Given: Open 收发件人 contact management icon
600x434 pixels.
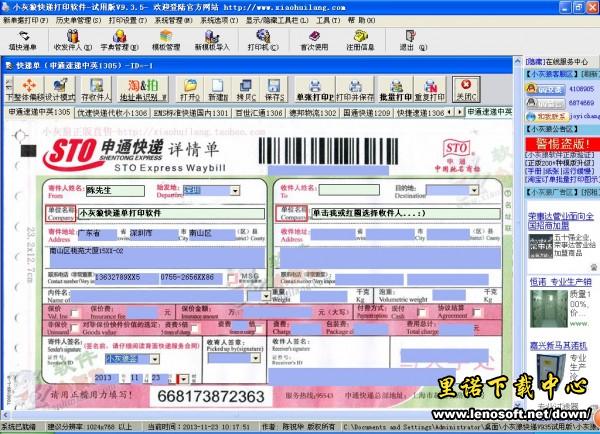Looking at the screenshot, I should point(73,41).
